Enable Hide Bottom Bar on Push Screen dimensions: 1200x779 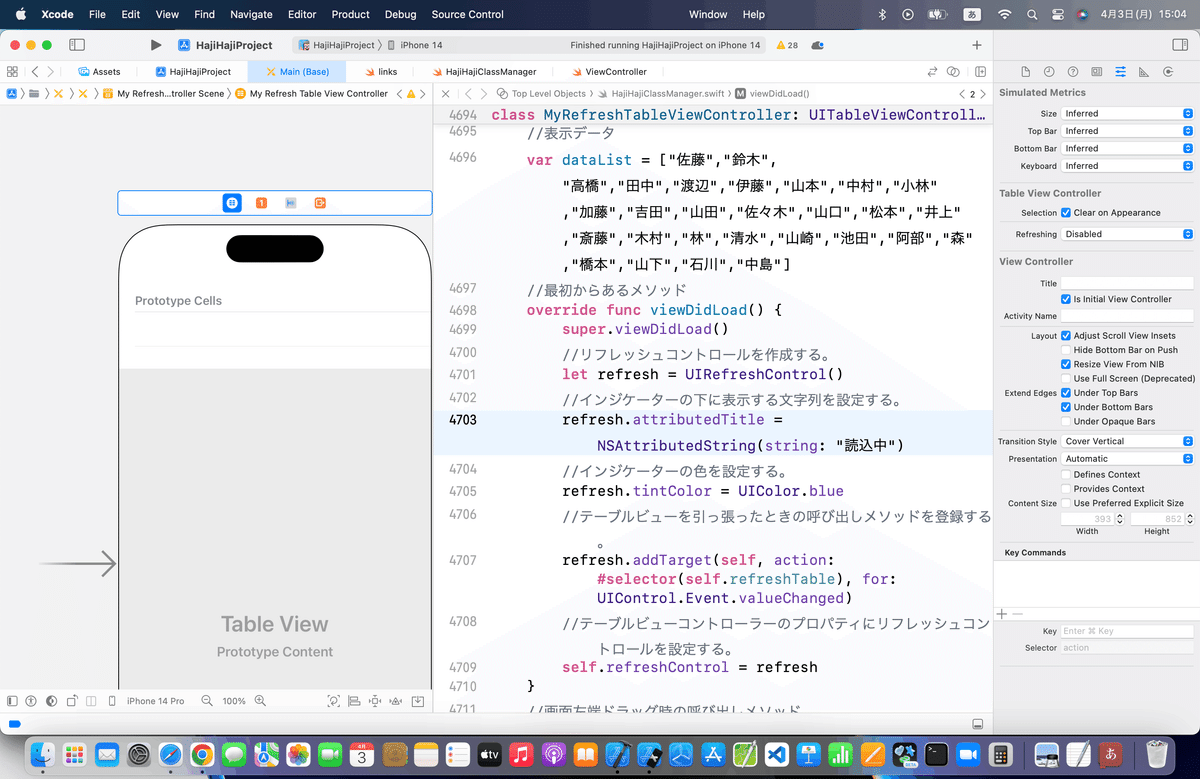point(1066,350)
